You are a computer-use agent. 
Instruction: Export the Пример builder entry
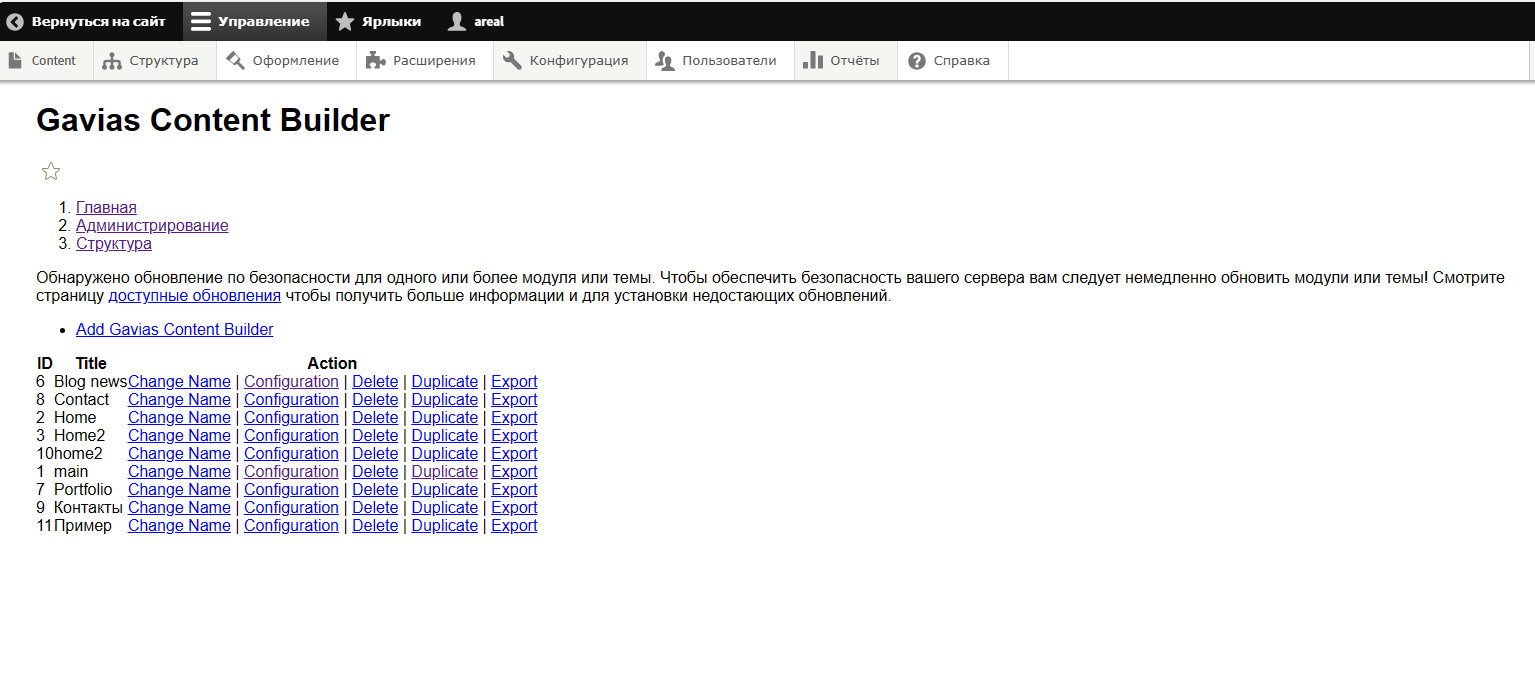(x=514, y=525)
